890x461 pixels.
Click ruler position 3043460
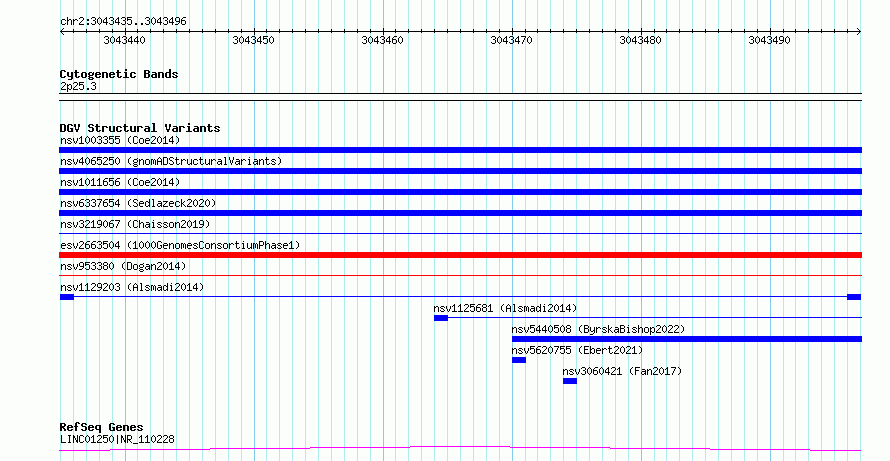click(382, 40)
